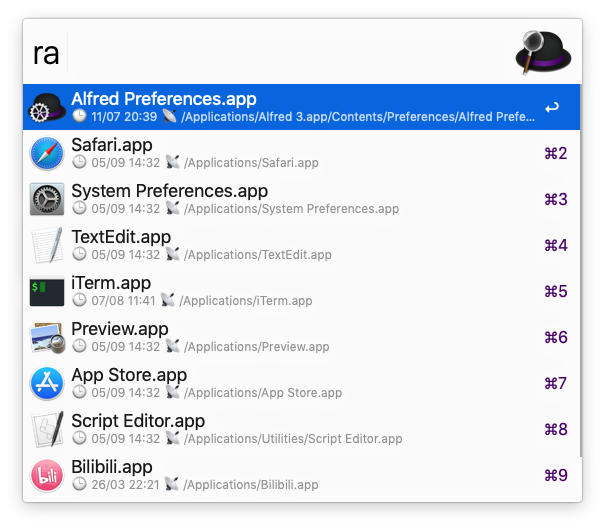Click the clock icon in System Preferences.app row
Viewport: 605px width, 529px height.
click(79, 208)
